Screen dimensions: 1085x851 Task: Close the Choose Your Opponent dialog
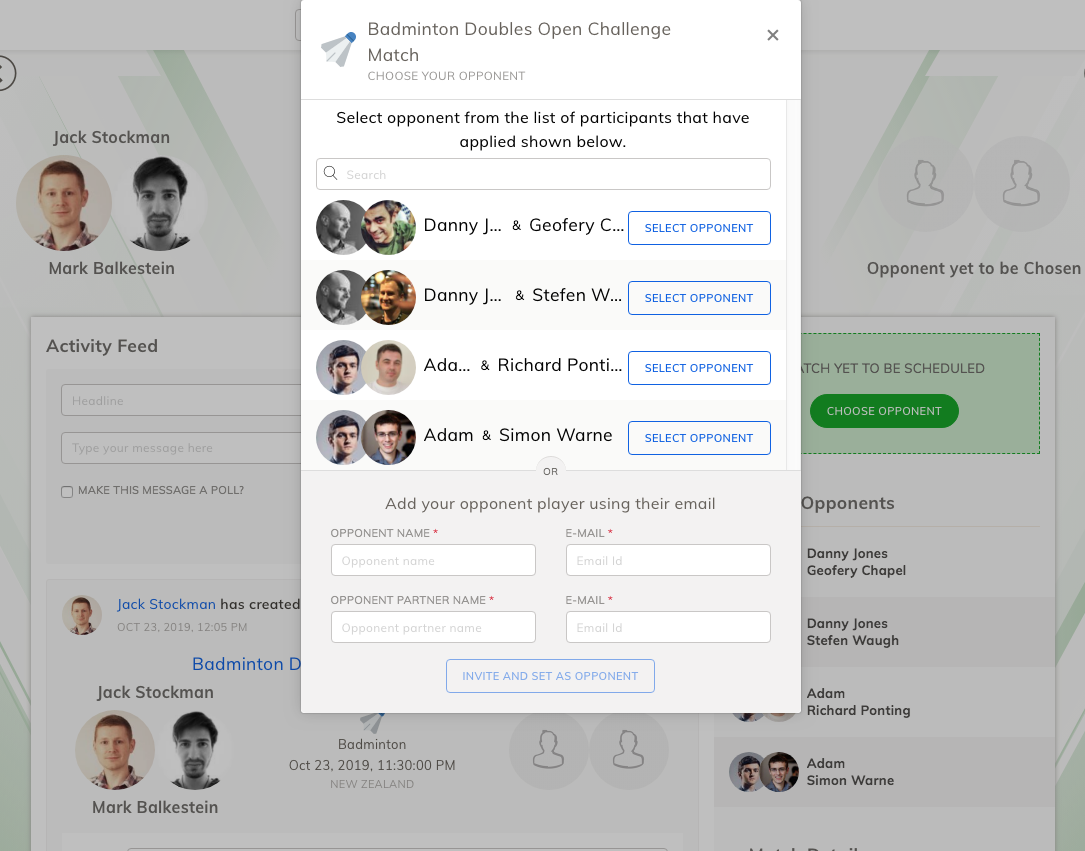[x=772, y=35]
